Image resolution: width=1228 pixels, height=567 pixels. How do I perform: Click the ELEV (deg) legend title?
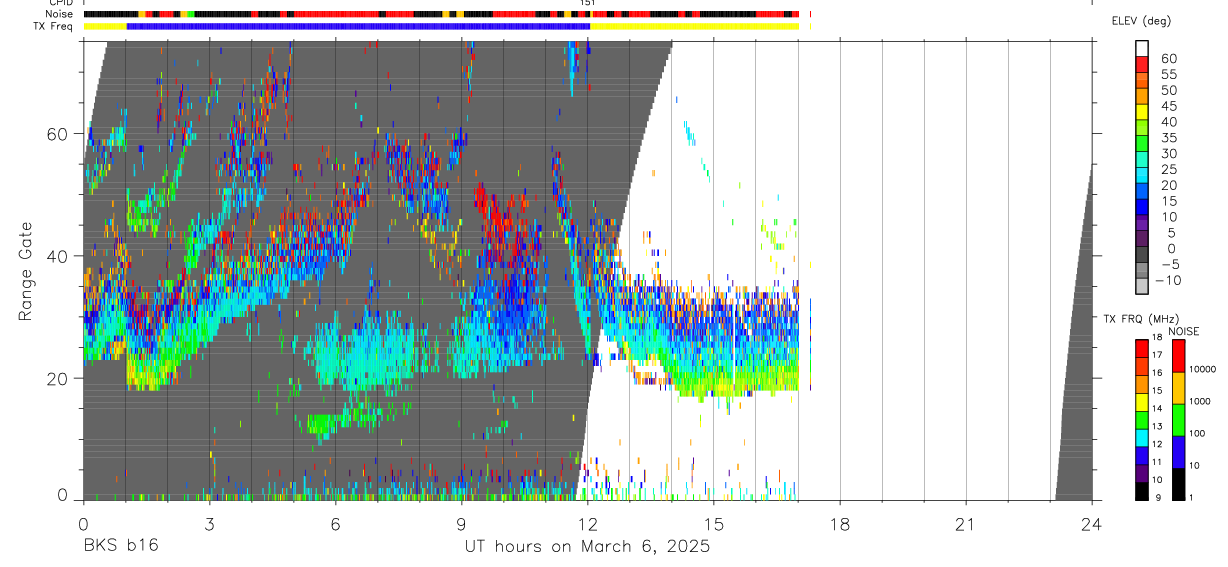coord(1141,21)
